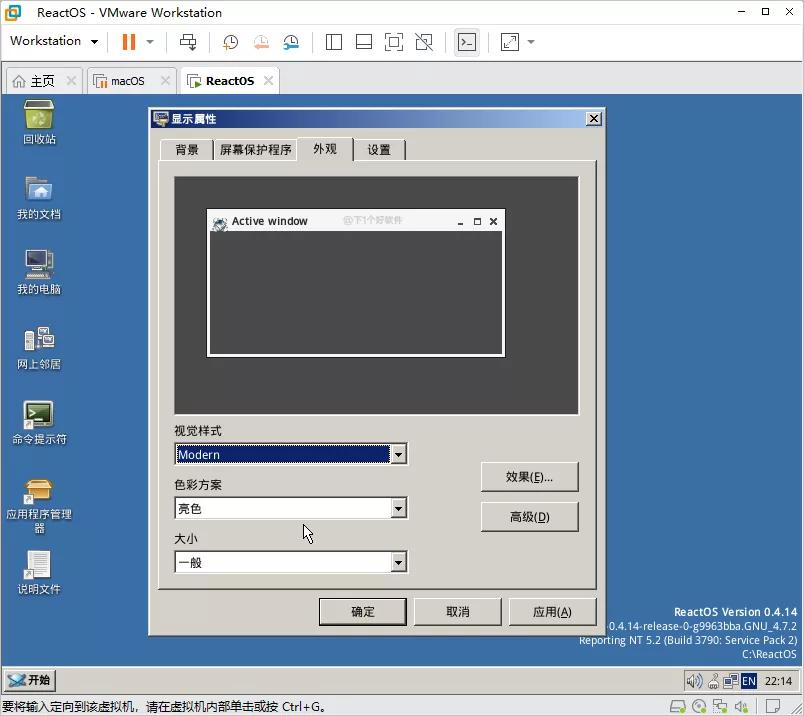
Task: Click the revert snapshot toolbar icon
Action: [x=261, y=42]
